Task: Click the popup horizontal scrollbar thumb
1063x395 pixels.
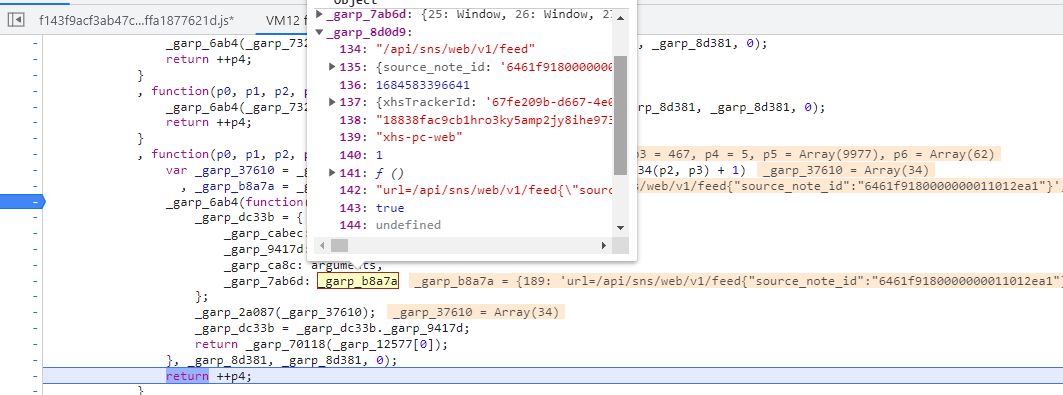Action: coord(339,245)
